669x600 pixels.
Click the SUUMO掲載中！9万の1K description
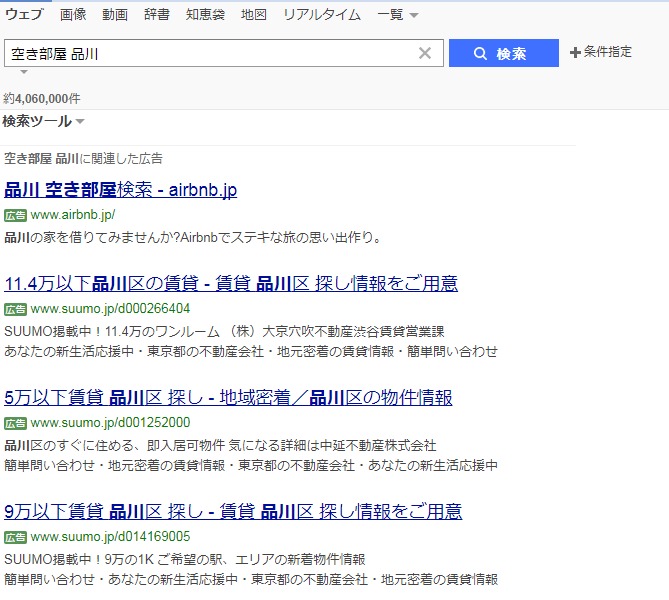185,559
